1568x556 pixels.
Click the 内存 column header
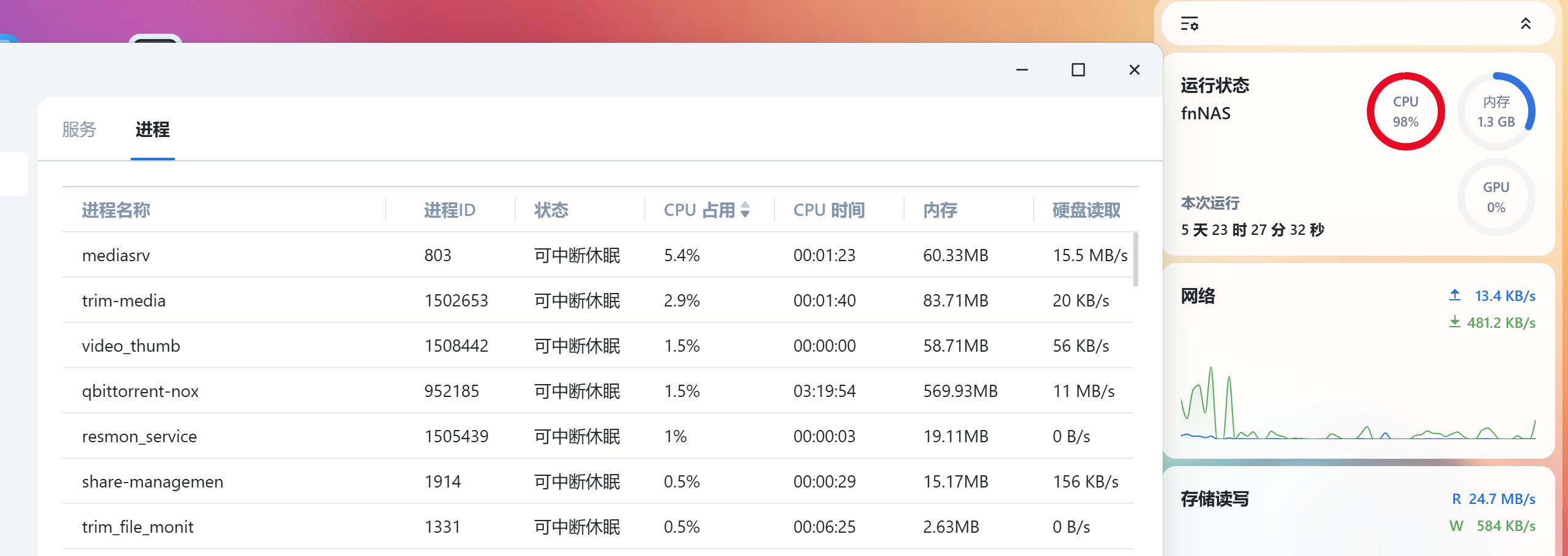[x=940, y=210]
